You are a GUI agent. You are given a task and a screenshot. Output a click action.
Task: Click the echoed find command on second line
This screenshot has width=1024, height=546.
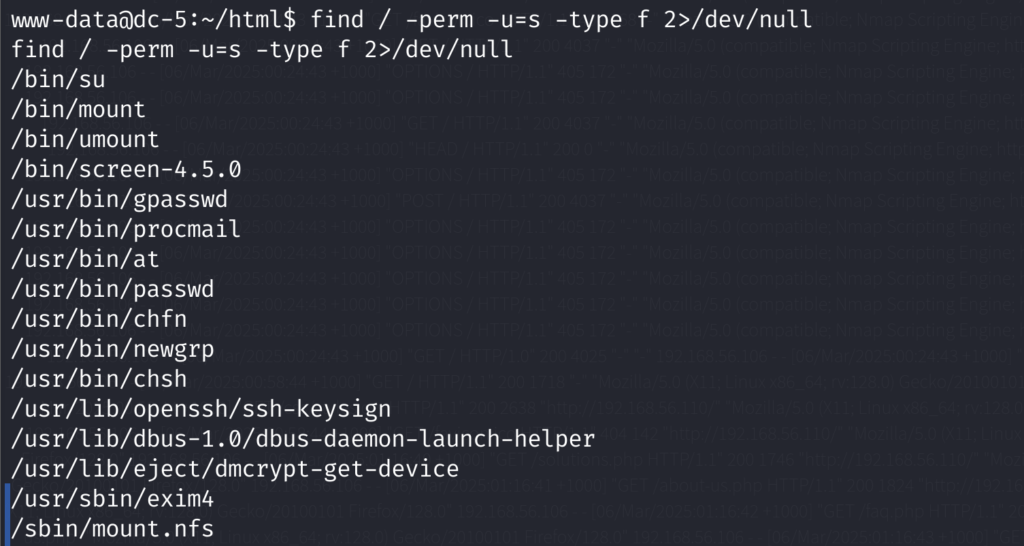pyautogui.click(x=262, y=50)
